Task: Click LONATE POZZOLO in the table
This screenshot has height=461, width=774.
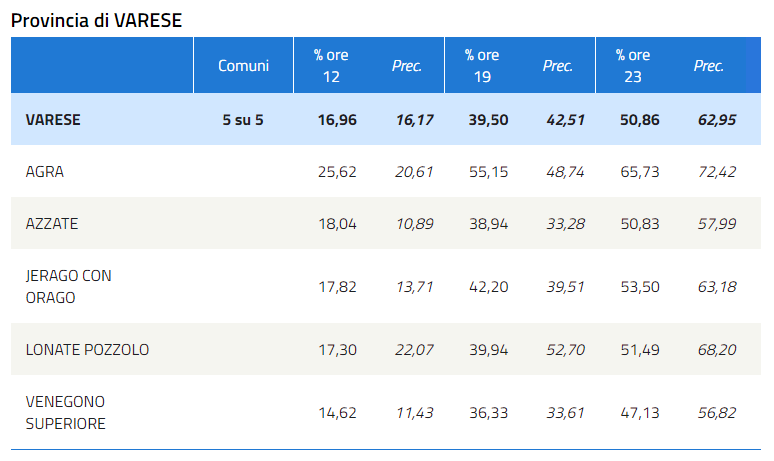Action: 88,350
